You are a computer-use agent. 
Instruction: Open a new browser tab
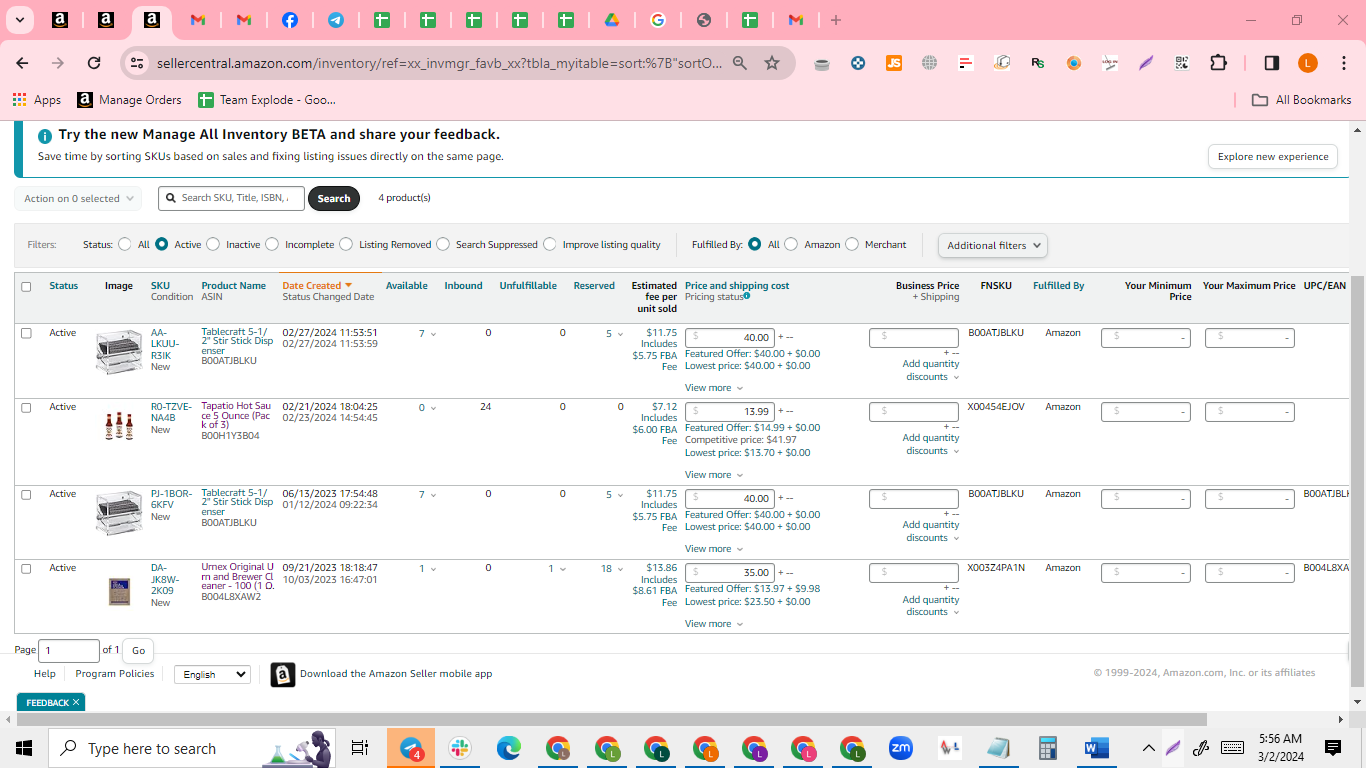tap(836, 20)
